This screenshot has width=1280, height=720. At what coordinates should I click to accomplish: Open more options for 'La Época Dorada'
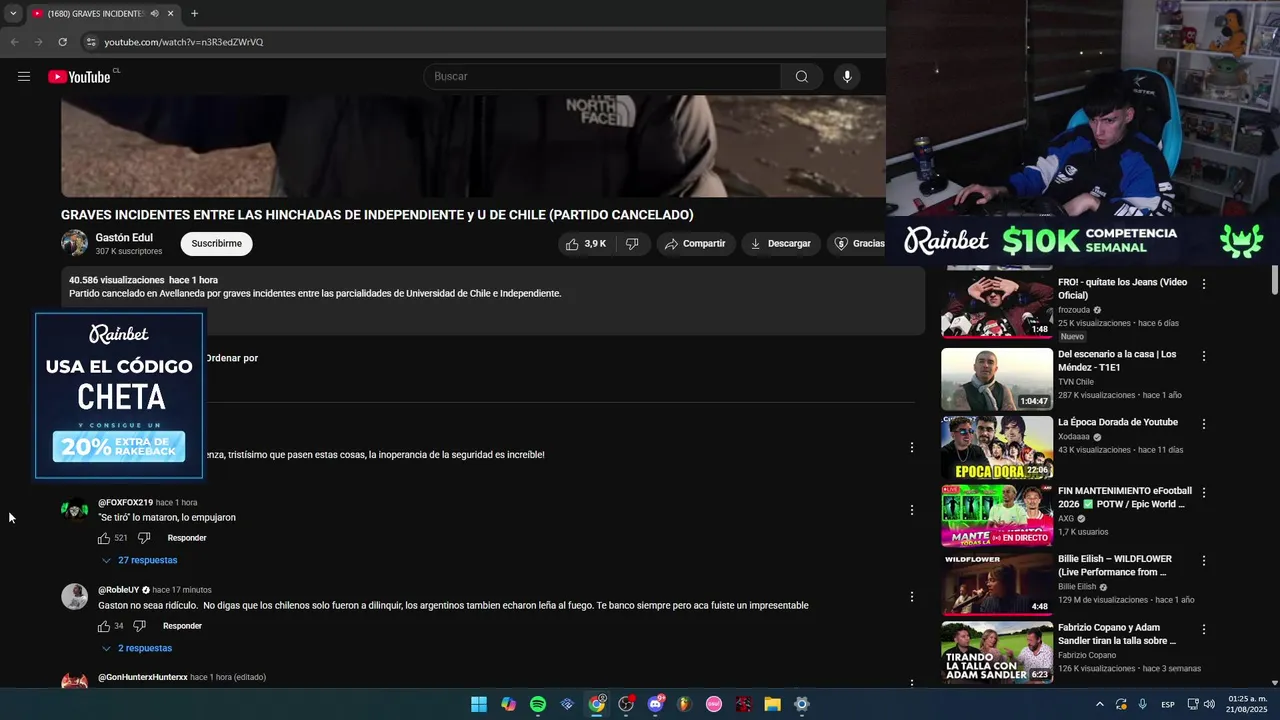(1204, 424)
